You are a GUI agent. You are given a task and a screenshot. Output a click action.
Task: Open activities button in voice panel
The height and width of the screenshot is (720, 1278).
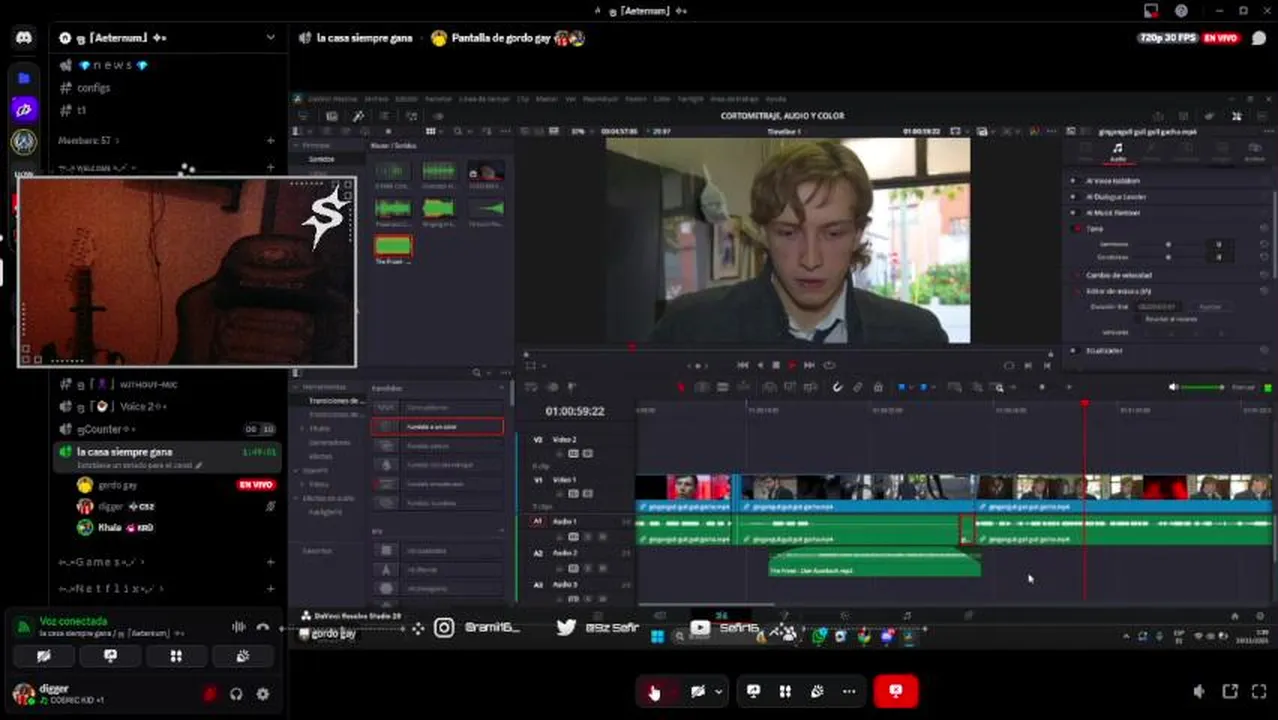pyautogui.click(x=176, y=656)
